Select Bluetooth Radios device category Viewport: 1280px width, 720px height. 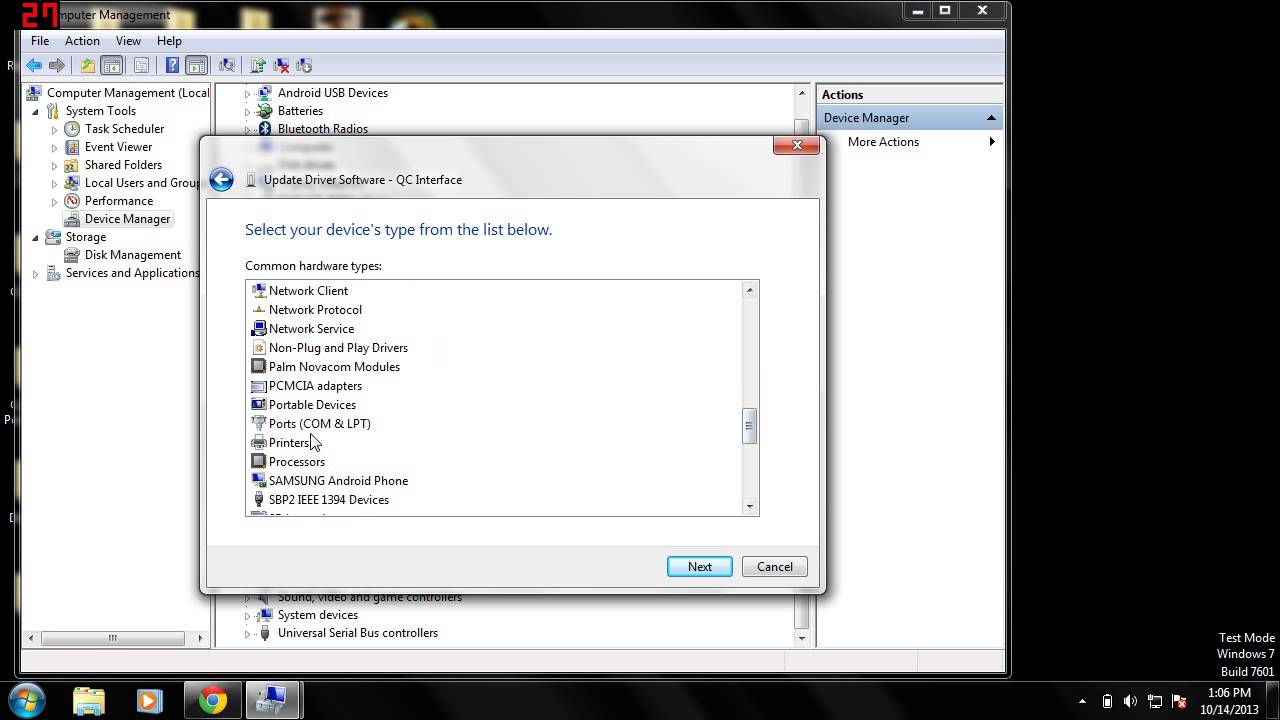coord(322,129)
